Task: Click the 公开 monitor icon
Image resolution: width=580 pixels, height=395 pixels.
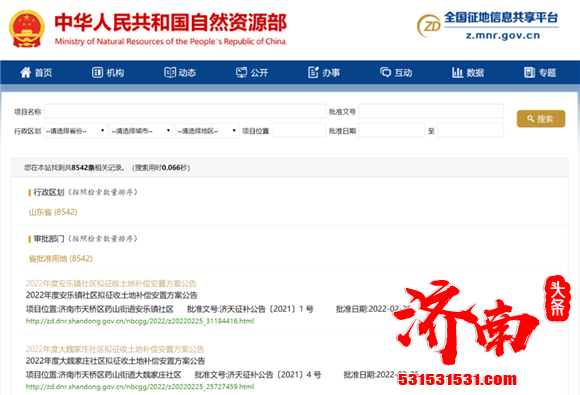Action: (x=242, y=72)
